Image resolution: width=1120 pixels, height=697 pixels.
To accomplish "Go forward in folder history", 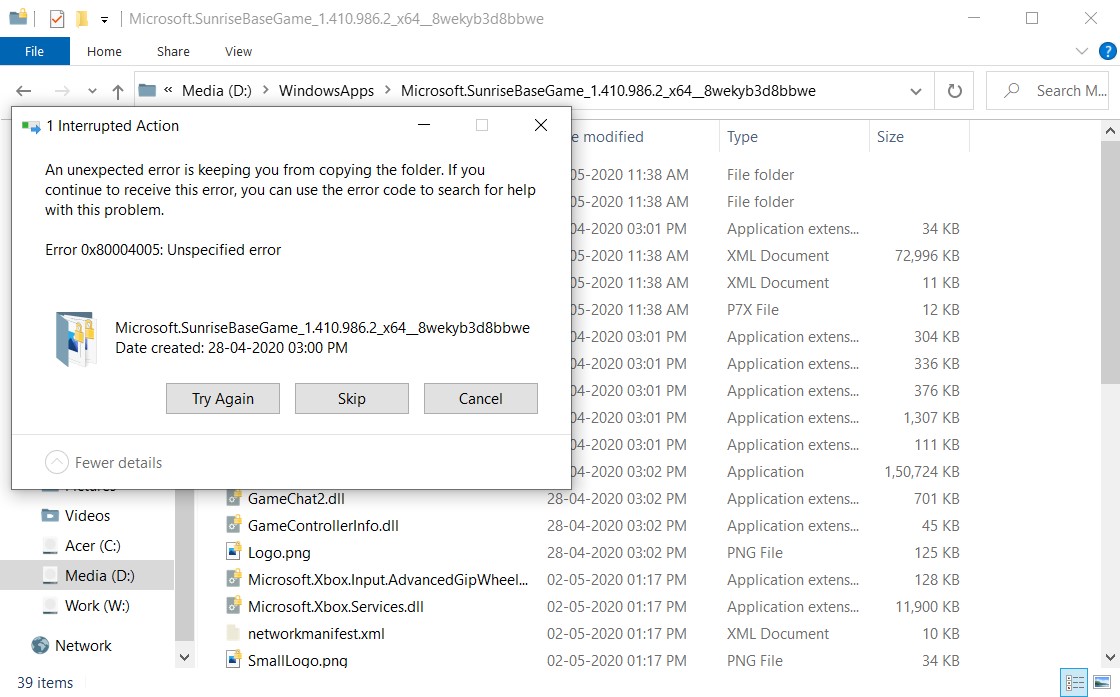I will (x=62, y=91).
